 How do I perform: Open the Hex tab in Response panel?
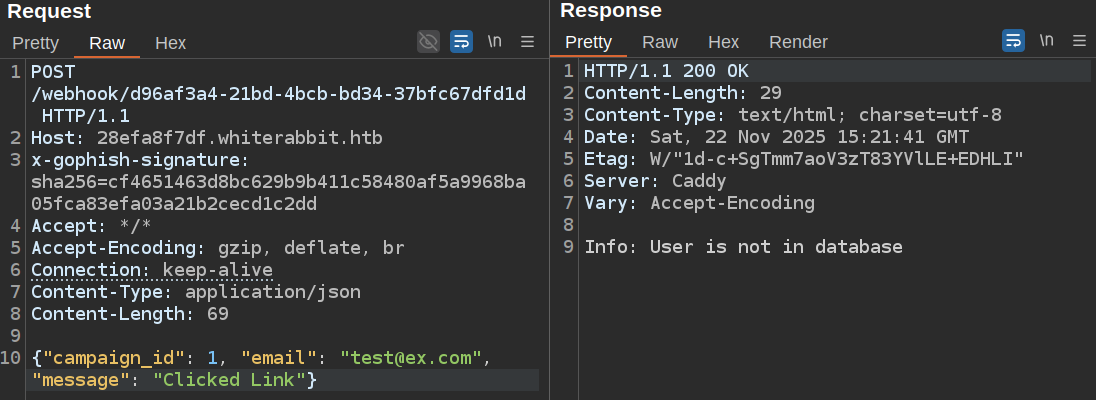pyautogui.click(x=723, y=42)
